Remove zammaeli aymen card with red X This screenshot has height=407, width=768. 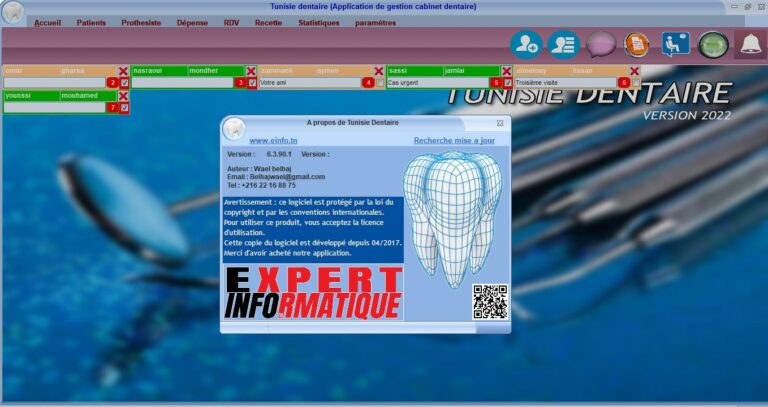[x=379, y=71]
